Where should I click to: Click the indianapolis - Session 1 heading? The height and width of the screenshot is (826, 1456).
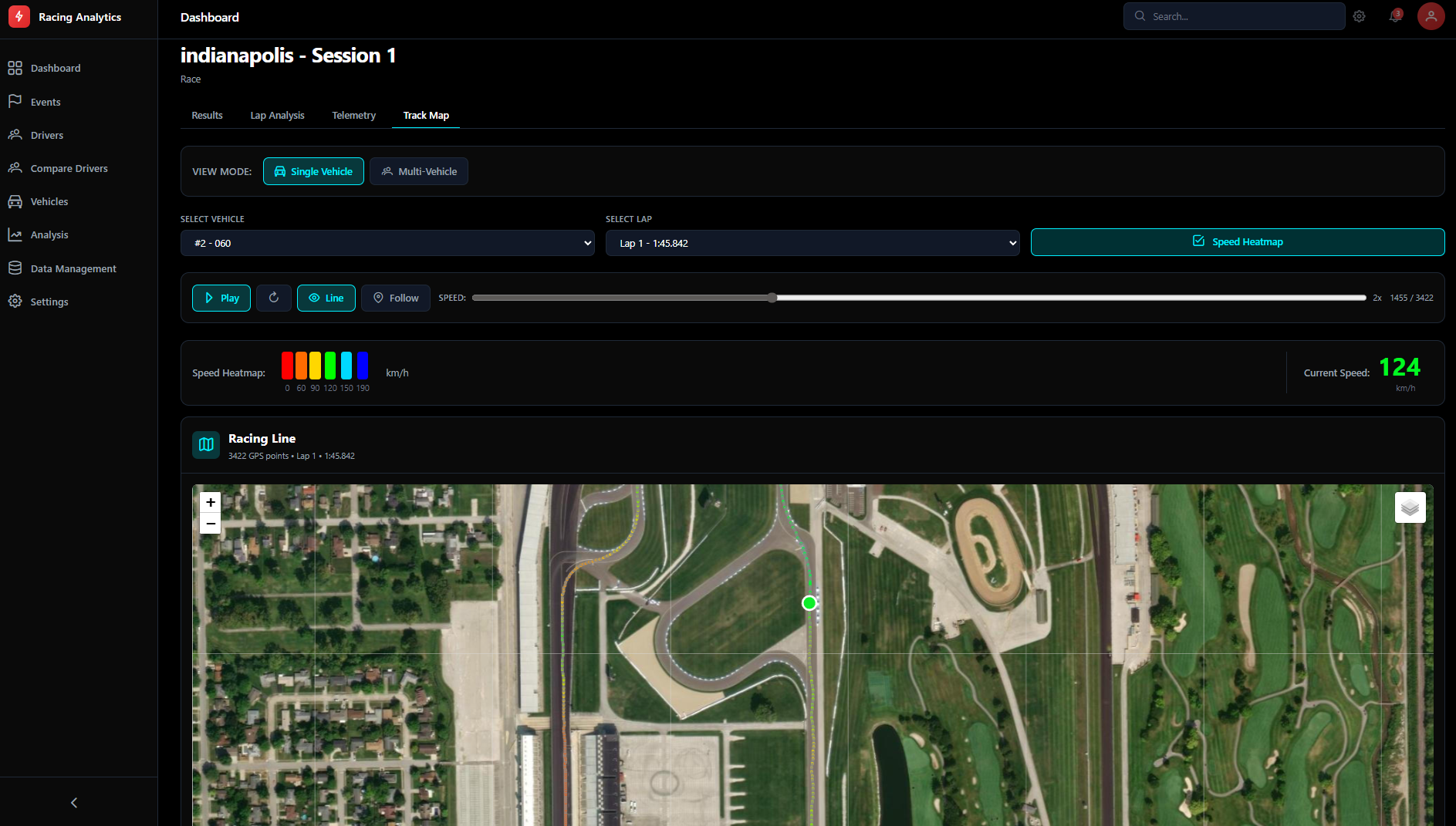288,56
